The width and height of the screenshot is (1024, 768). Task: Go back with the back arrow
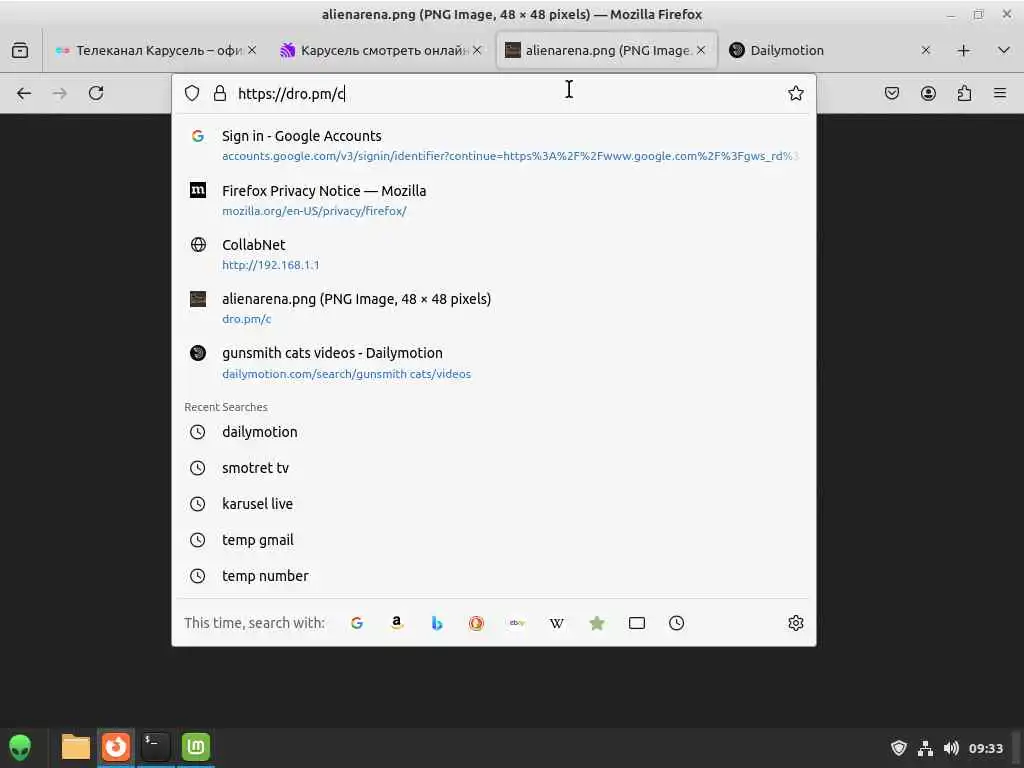coord(24,93)
